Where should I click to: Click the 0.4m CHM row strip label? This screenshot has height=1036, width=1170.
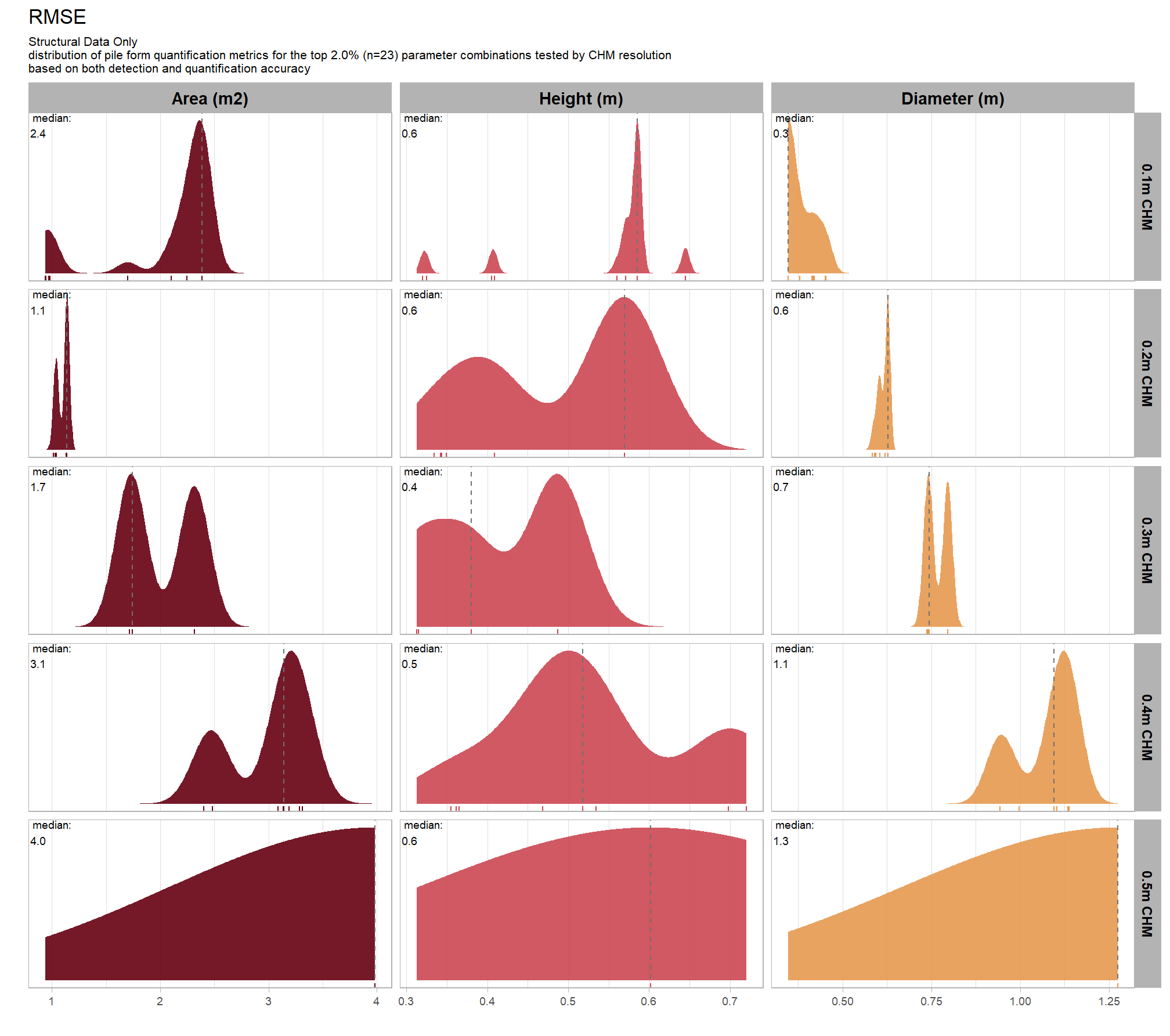(1147, 727)
